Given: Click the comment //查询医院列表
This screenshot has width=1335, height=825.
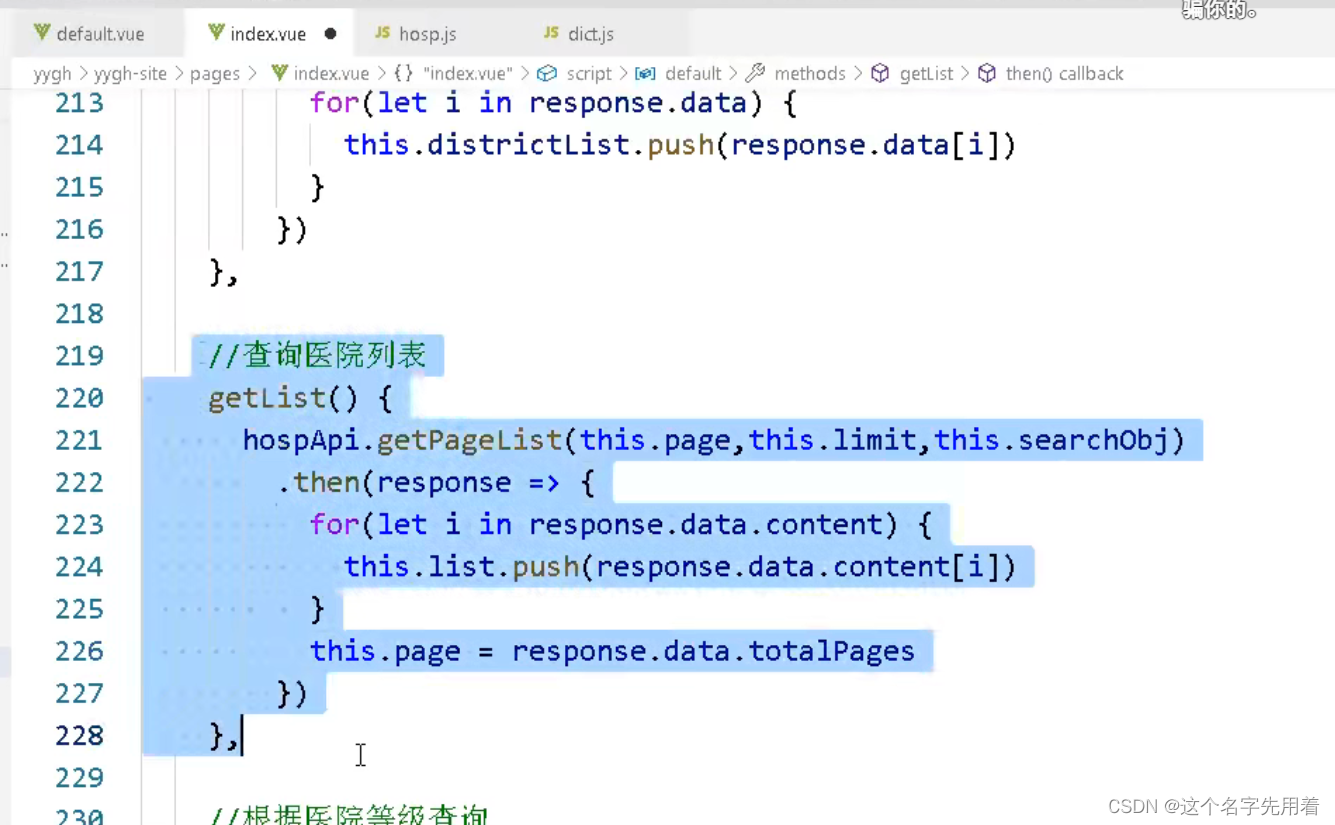Looking at the screenshot, I should coord(318,356).
